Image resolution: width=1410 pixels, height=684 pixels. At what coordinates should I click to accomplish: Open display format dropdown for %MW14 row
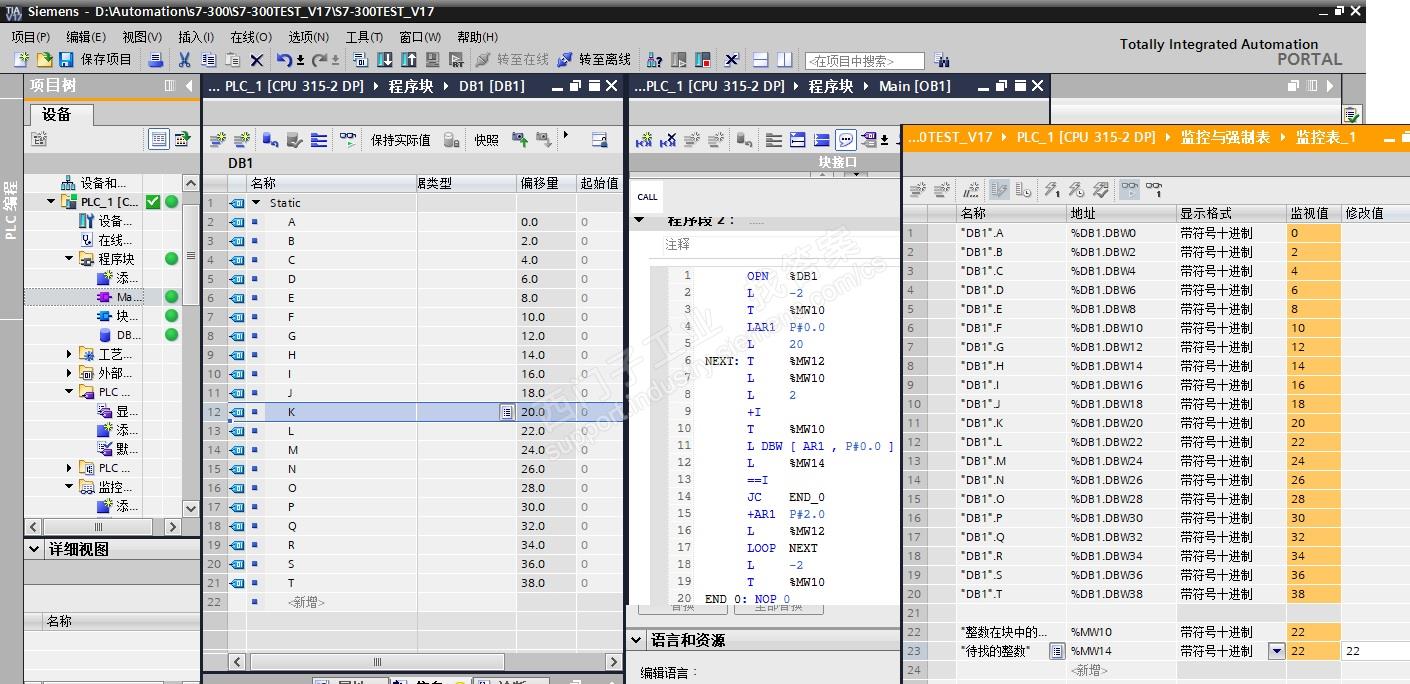click(1276, 651)
